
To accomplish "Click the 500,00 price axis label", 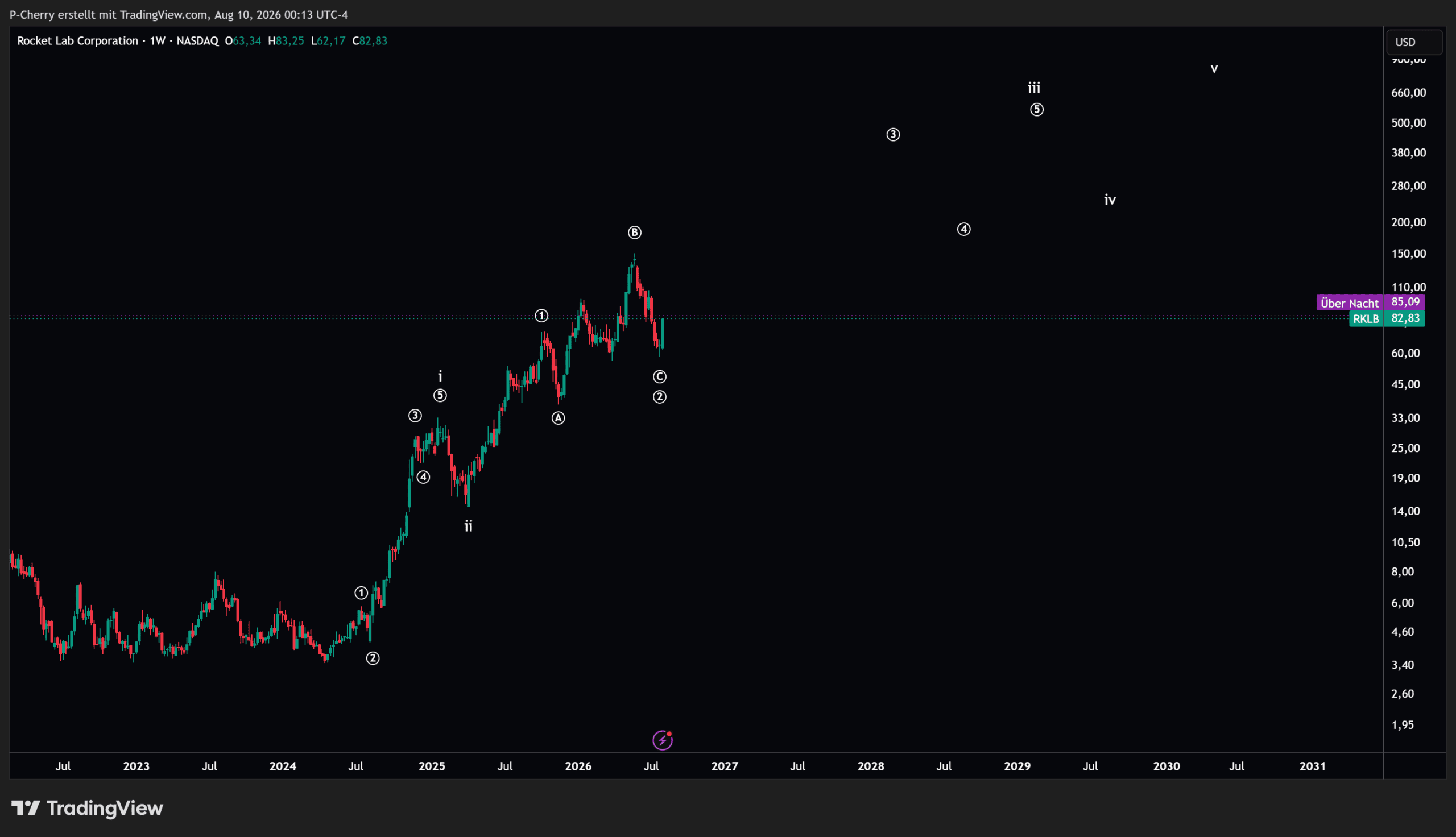I will [x=1408, y=123].
